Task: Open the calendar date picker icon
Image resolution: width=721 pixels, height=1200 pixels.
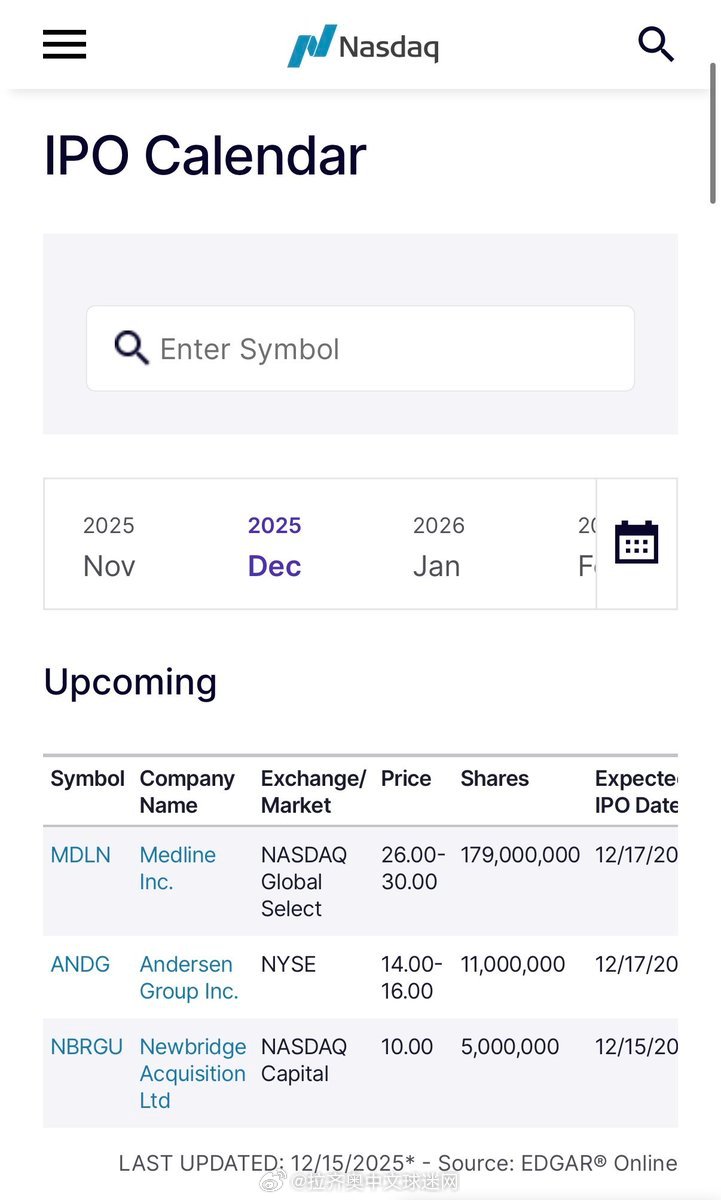Action: pos(636,543)
